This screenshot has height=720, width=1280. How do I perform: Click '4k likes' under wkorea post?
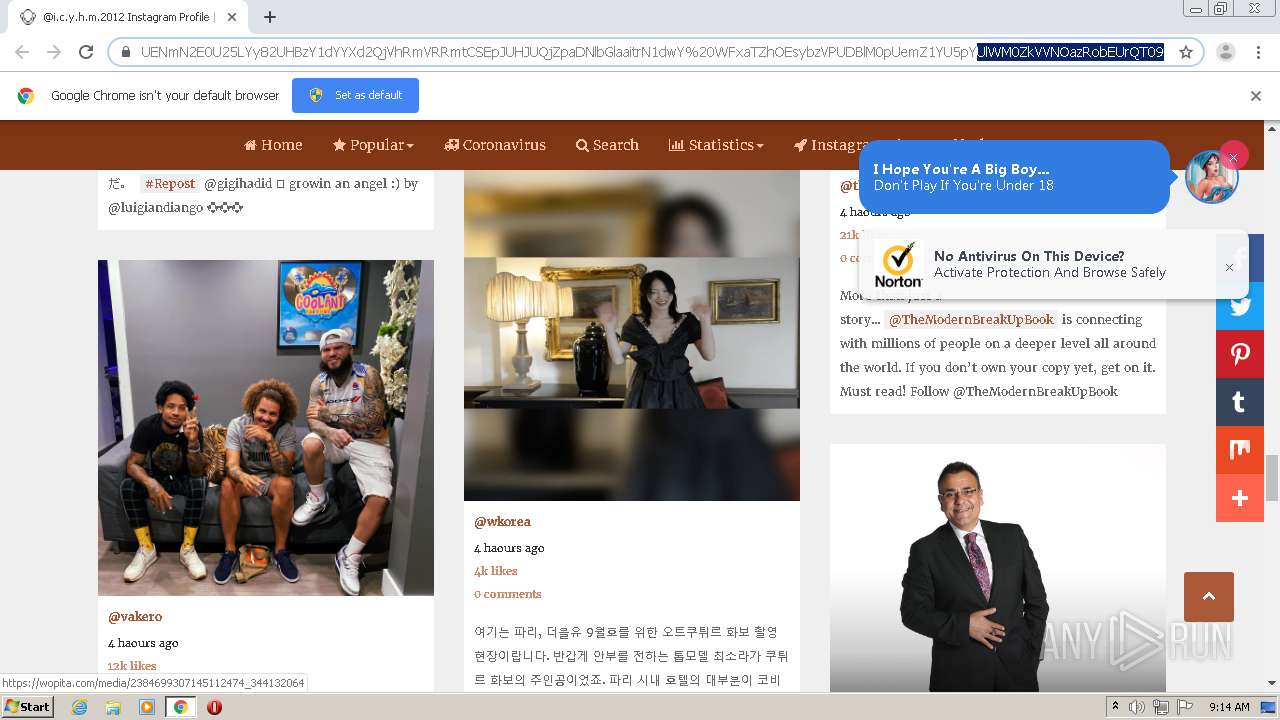pos(496,571)
